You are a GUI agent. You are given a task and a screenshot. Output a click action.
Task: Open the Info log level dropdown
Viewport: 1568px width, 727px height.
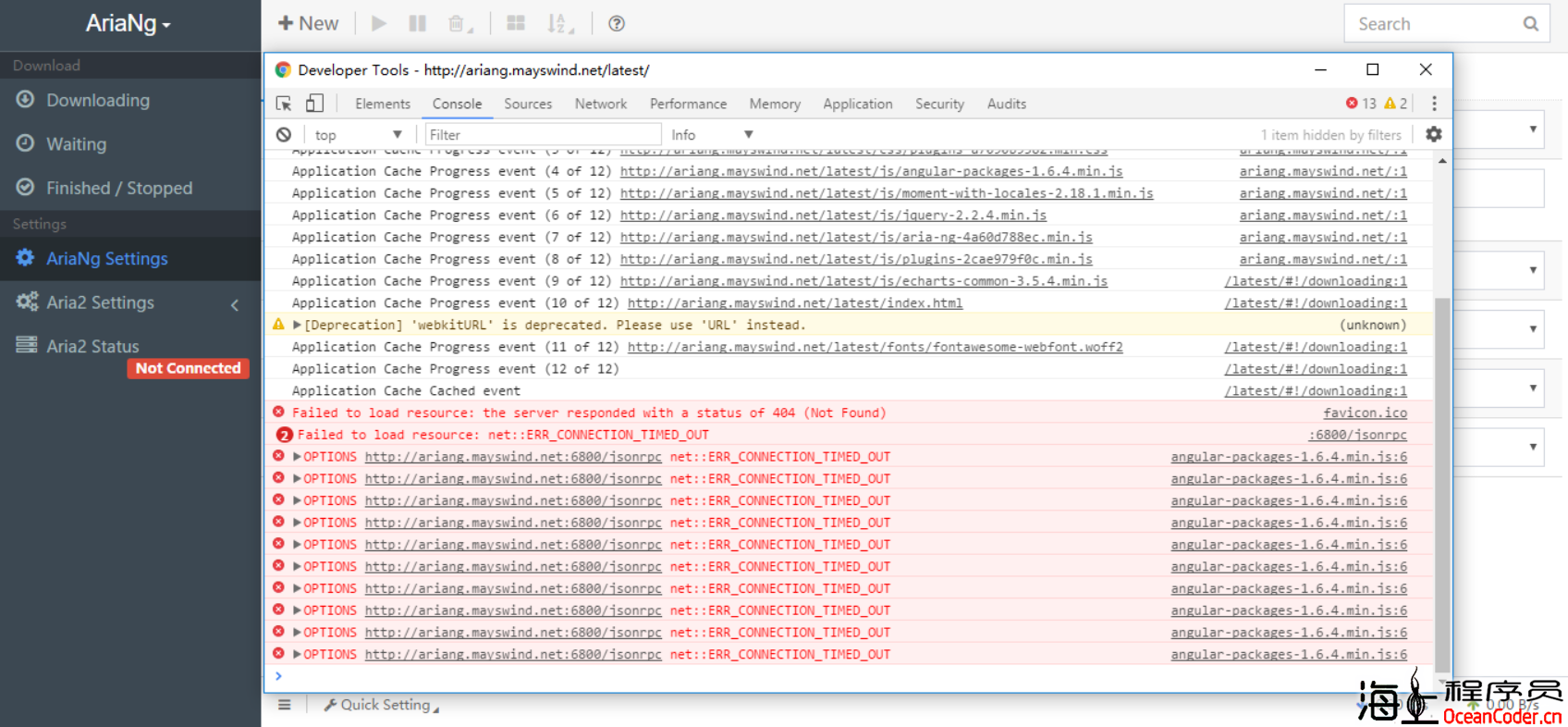point(712,135)
